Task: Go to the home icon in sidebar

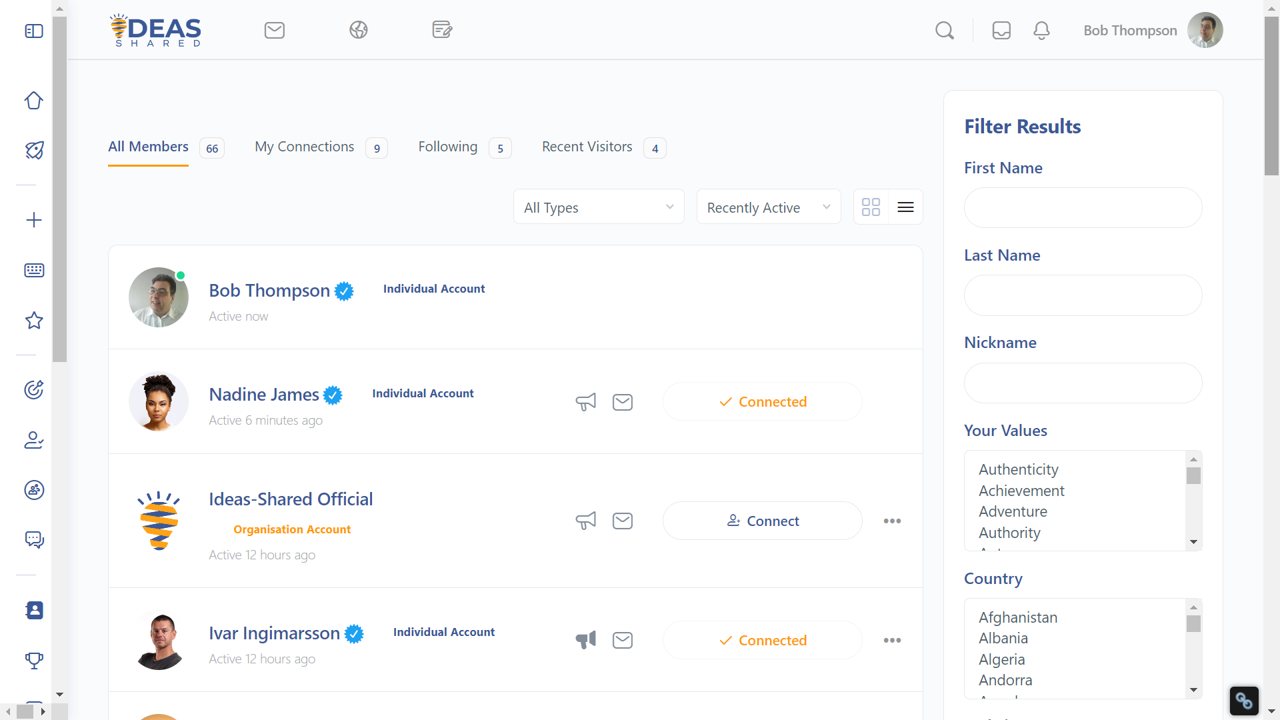Action: tap(34, 100)
